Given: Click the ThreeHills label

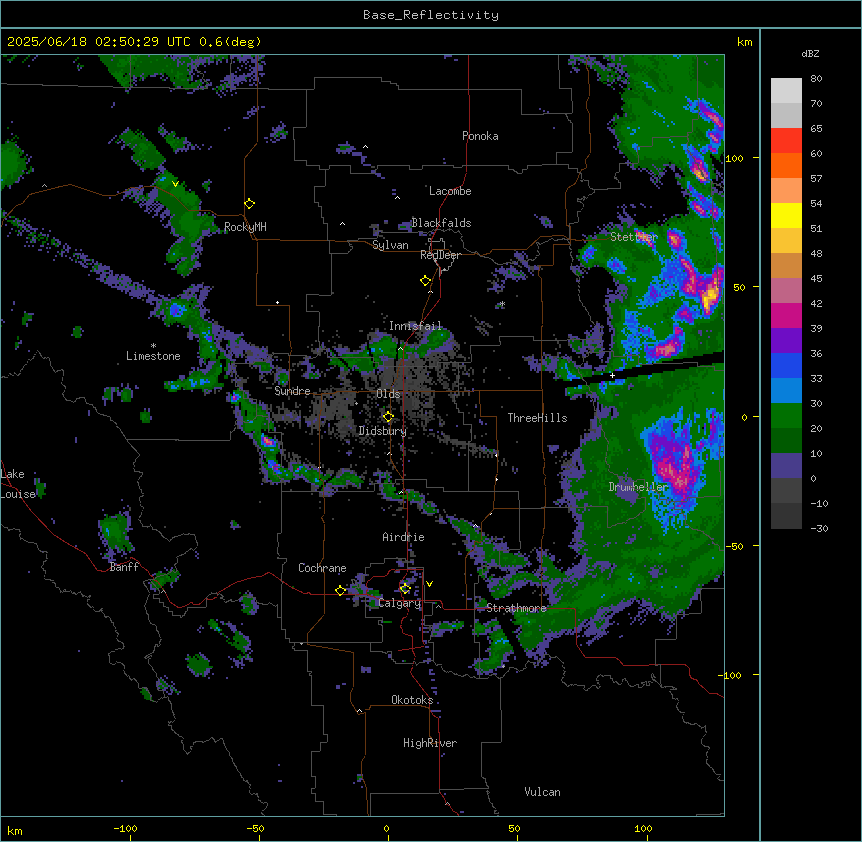Looking at the screenshot, I should 537,418.
